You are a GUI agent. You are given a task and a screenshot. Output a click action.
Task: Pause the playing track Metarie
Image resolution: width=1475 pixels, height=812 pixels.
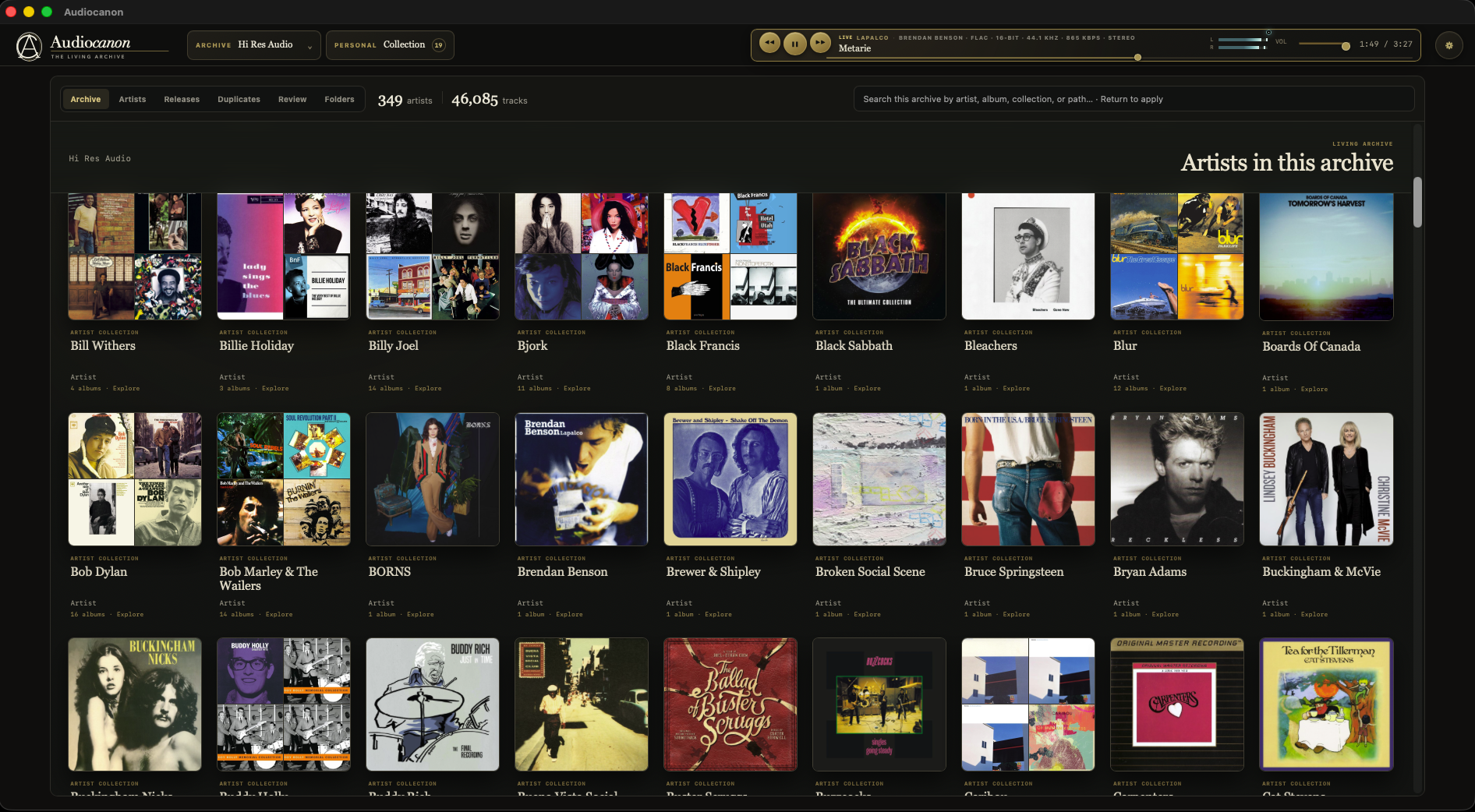click(794, 44)
